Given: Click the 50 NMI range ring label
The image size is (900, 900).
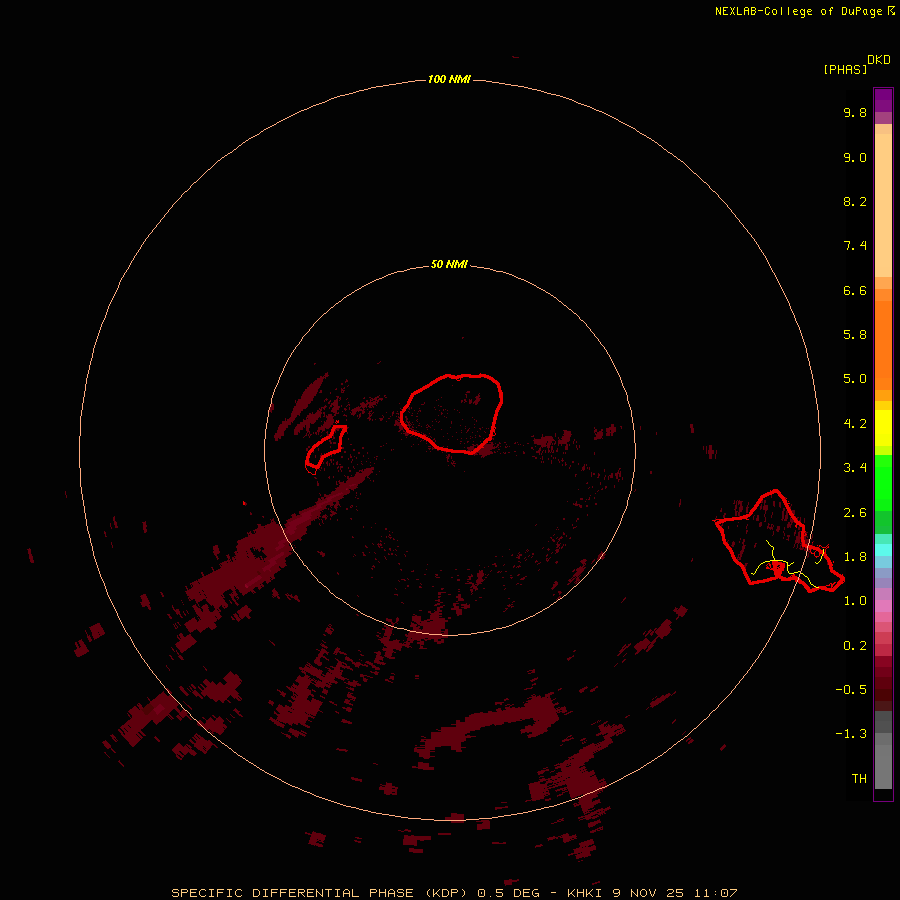Looking at the screenshot, I should tap(449, 264).
